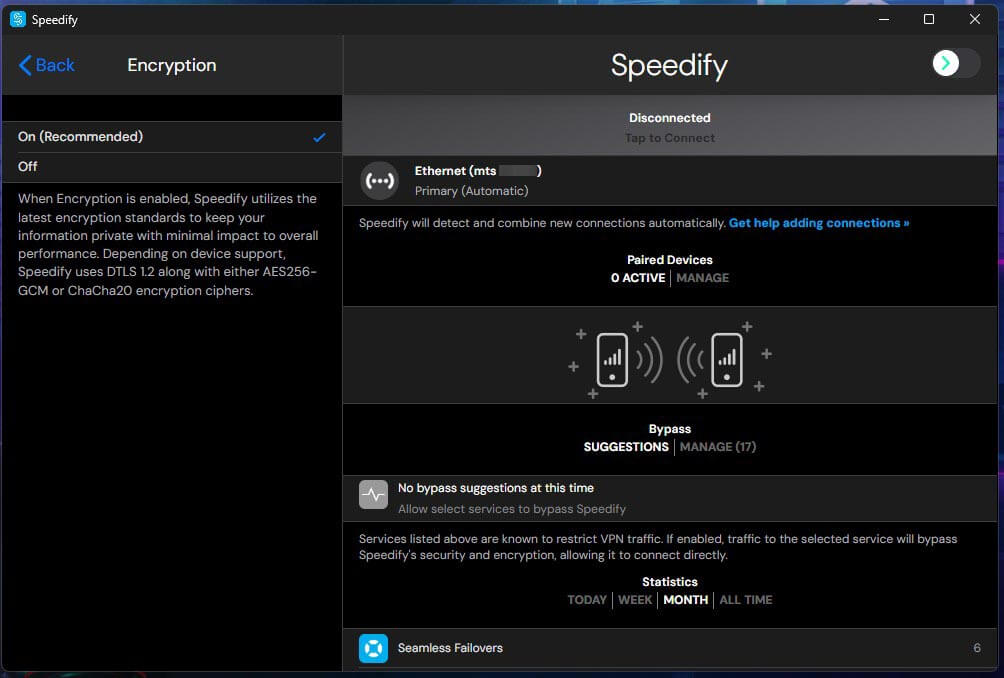This screenshot has height=678, width=1004.
Task: Open Get help adding connections link
Action: [819, 223]
